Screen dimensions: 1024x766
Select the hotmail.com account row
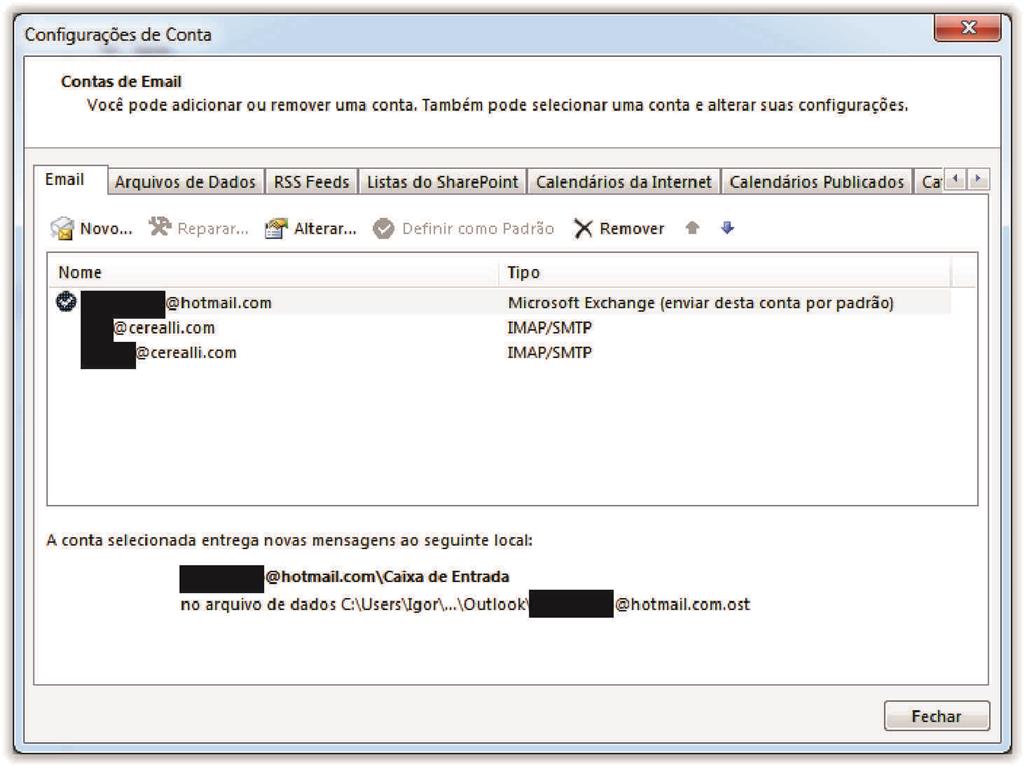tap(500, 302)
